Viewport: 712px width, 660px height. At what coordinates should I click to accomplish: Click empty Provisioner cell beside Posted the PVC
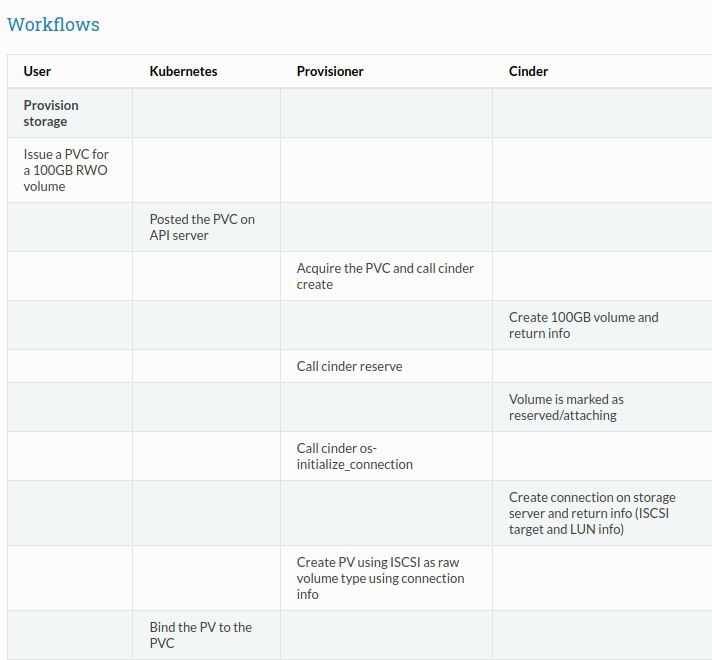tap(386, 227)
